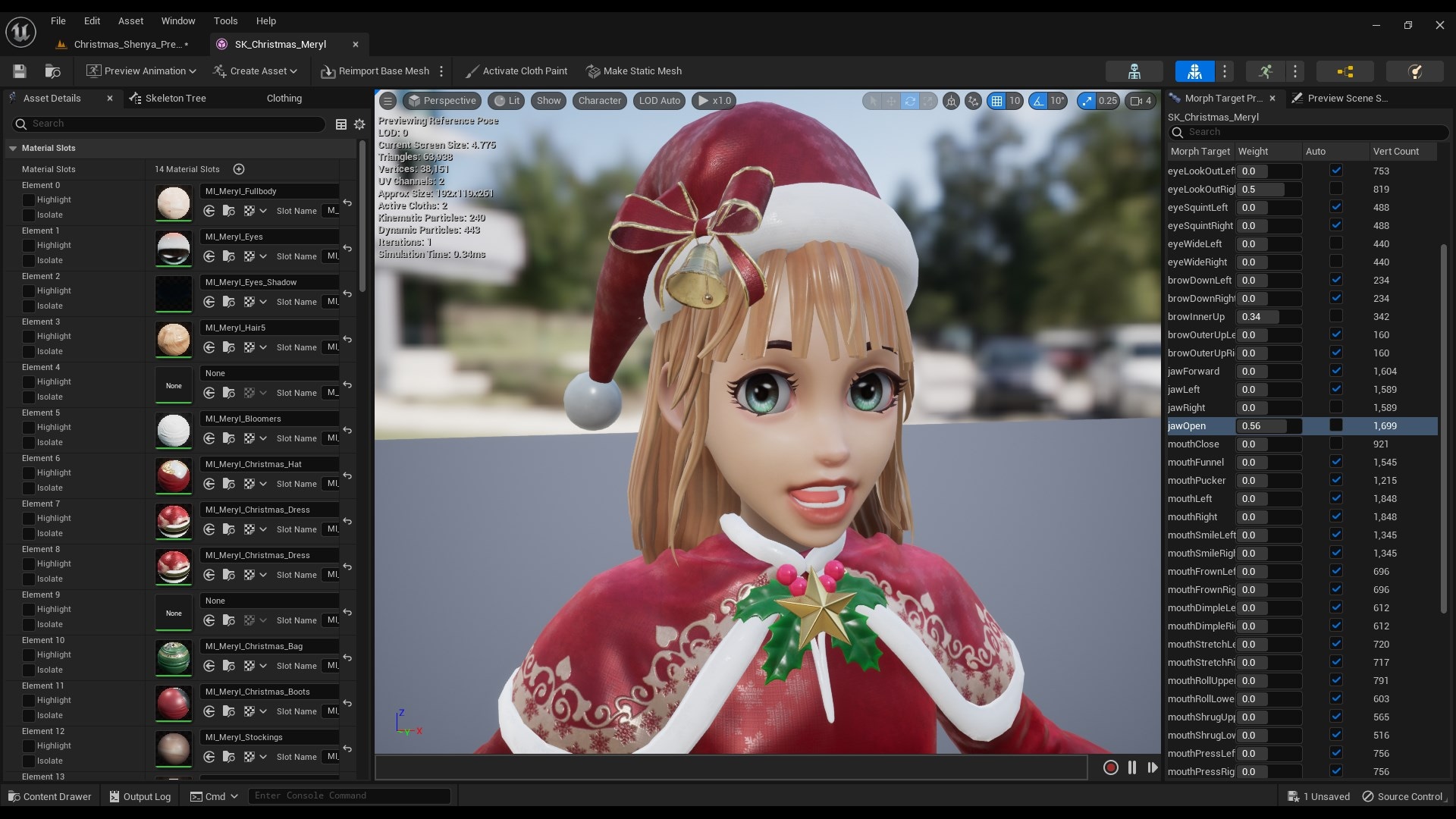
Task: Open the Content Drawer
Action: [49, 796]
